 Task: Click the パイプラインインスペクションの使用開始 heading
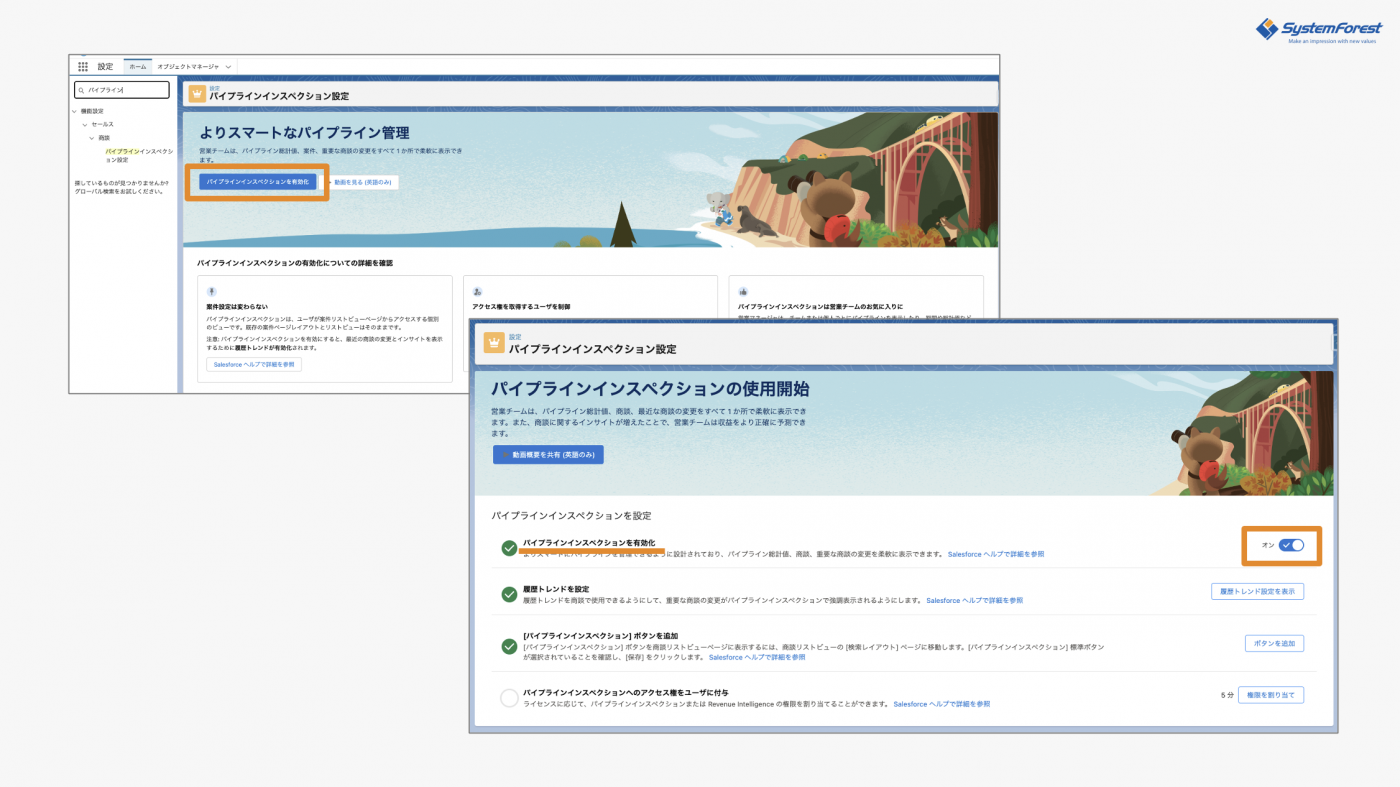(650, 389)
